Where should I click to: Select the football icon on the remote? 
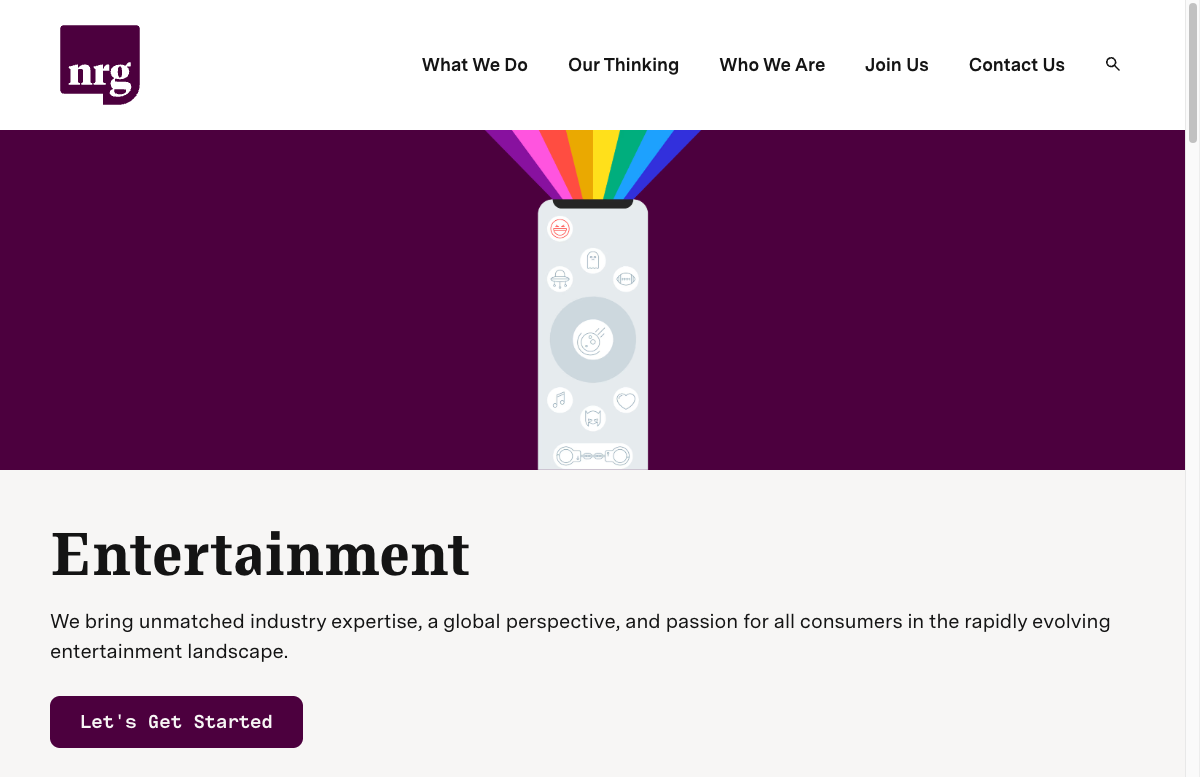tap(624, 278)
